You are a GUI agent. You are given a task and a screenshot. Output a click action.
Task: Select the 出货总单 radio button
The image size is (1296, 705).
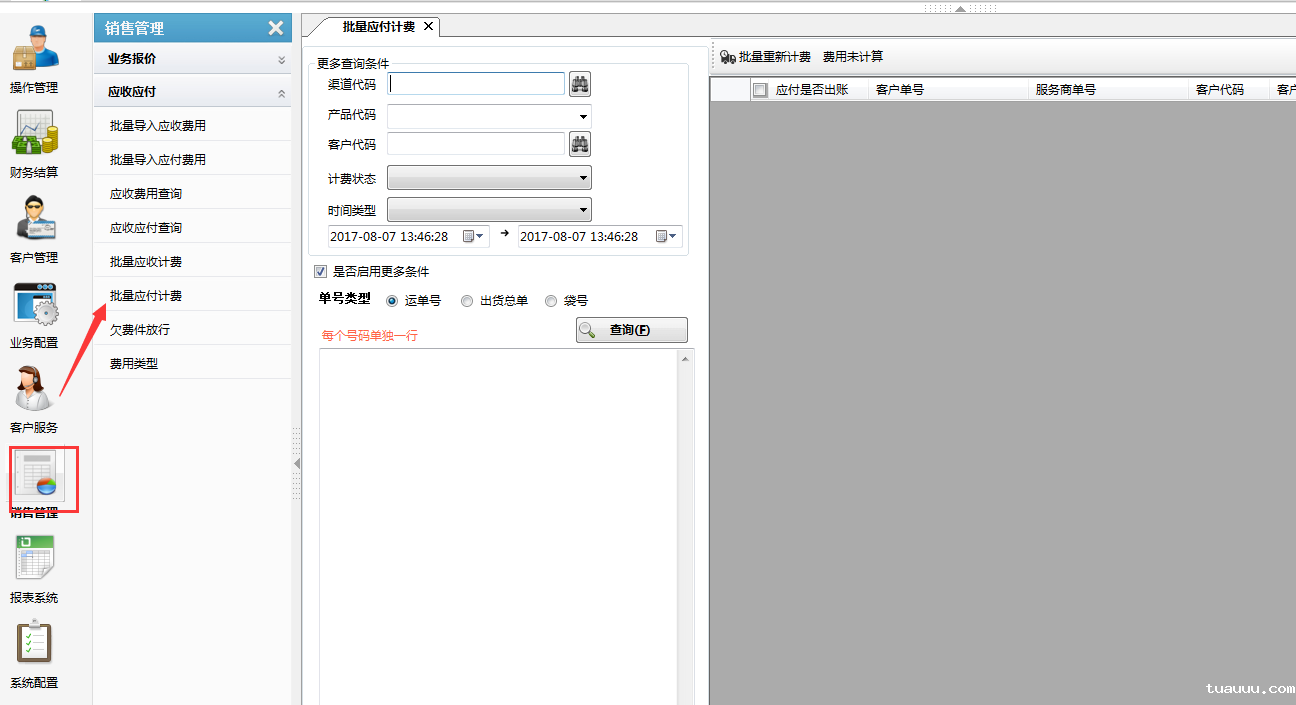pyautogui.click(x=466, y=300)
